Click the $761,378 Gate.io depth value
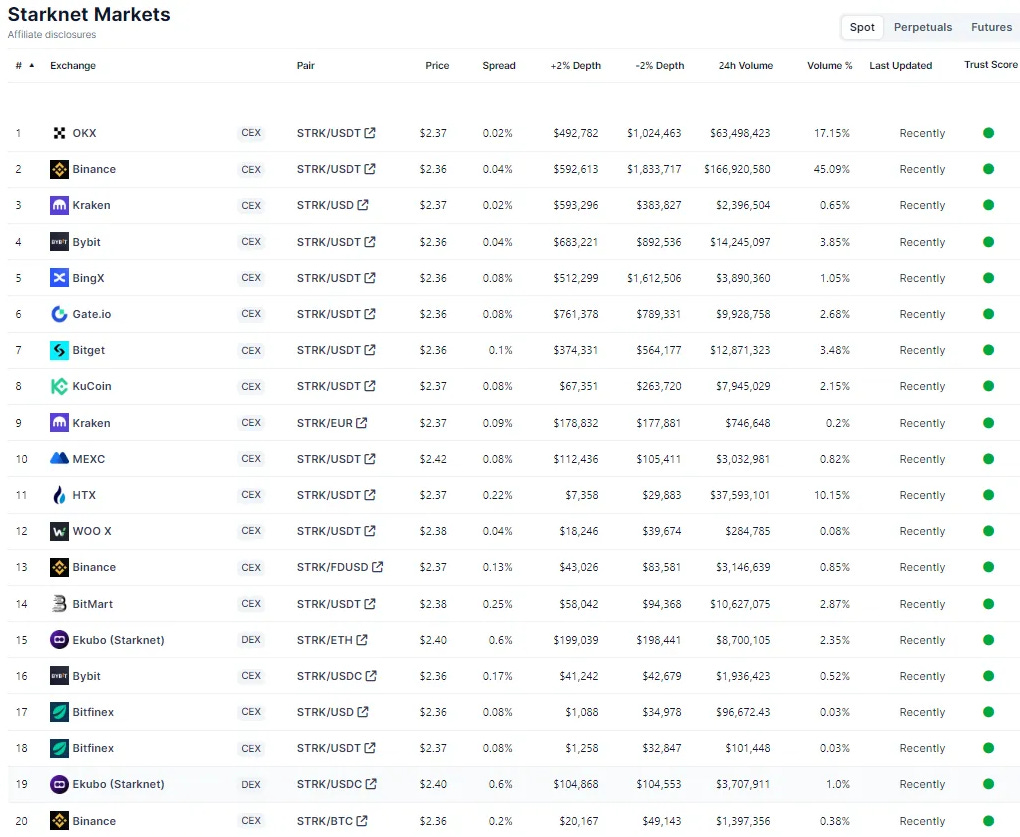Viewport: 1020px width, 837px height. tap(576, 314)
